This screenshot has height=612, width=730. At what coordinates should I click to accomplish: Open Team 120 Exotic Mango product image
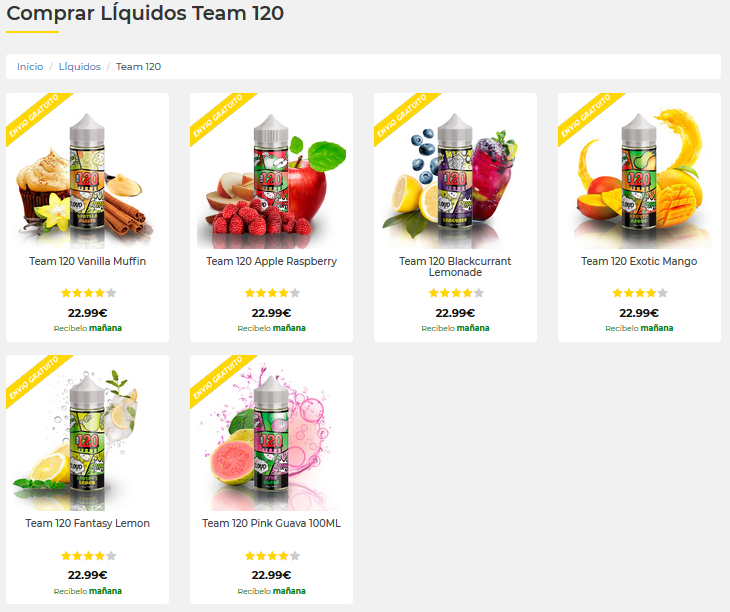tap(639, 179)
